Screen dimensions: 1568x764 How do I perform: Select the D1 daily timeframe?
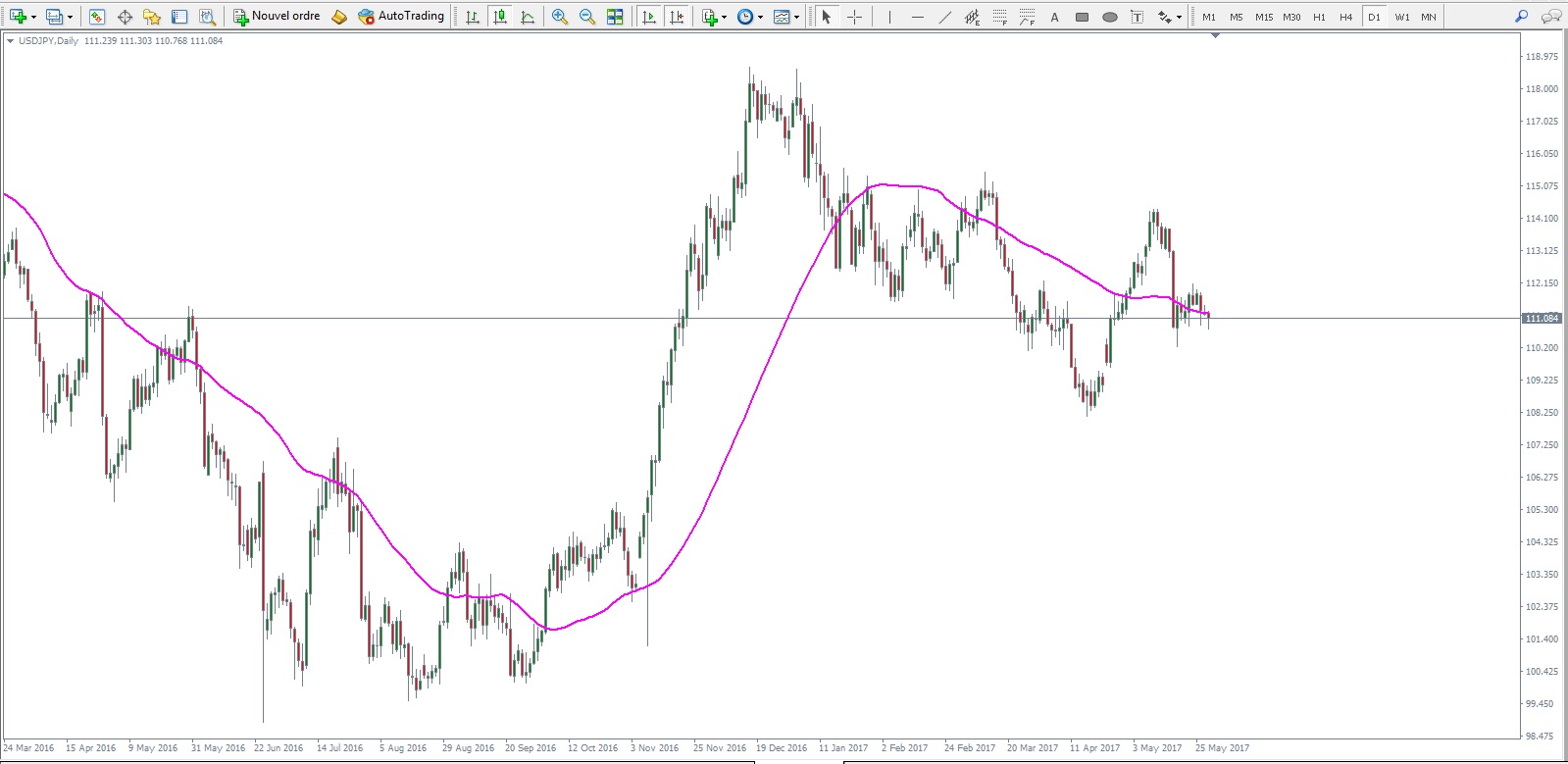1374,17
